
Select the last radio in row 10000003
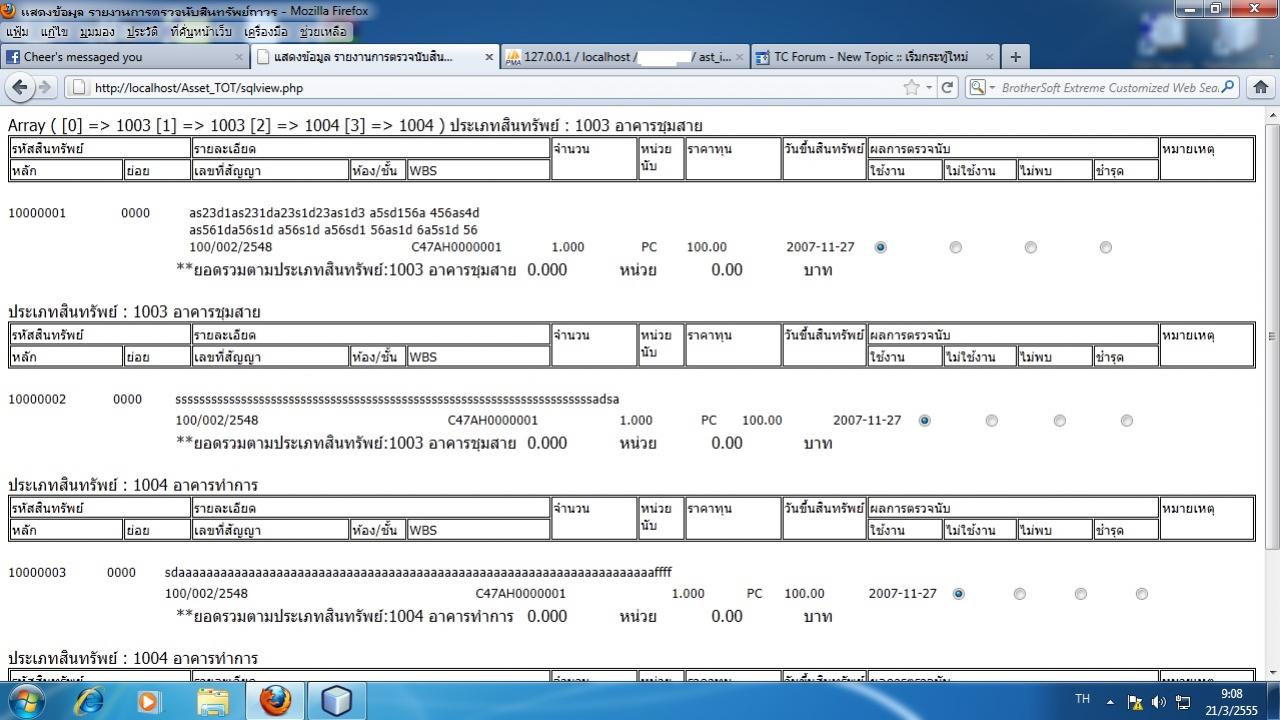coord(1142,594)
